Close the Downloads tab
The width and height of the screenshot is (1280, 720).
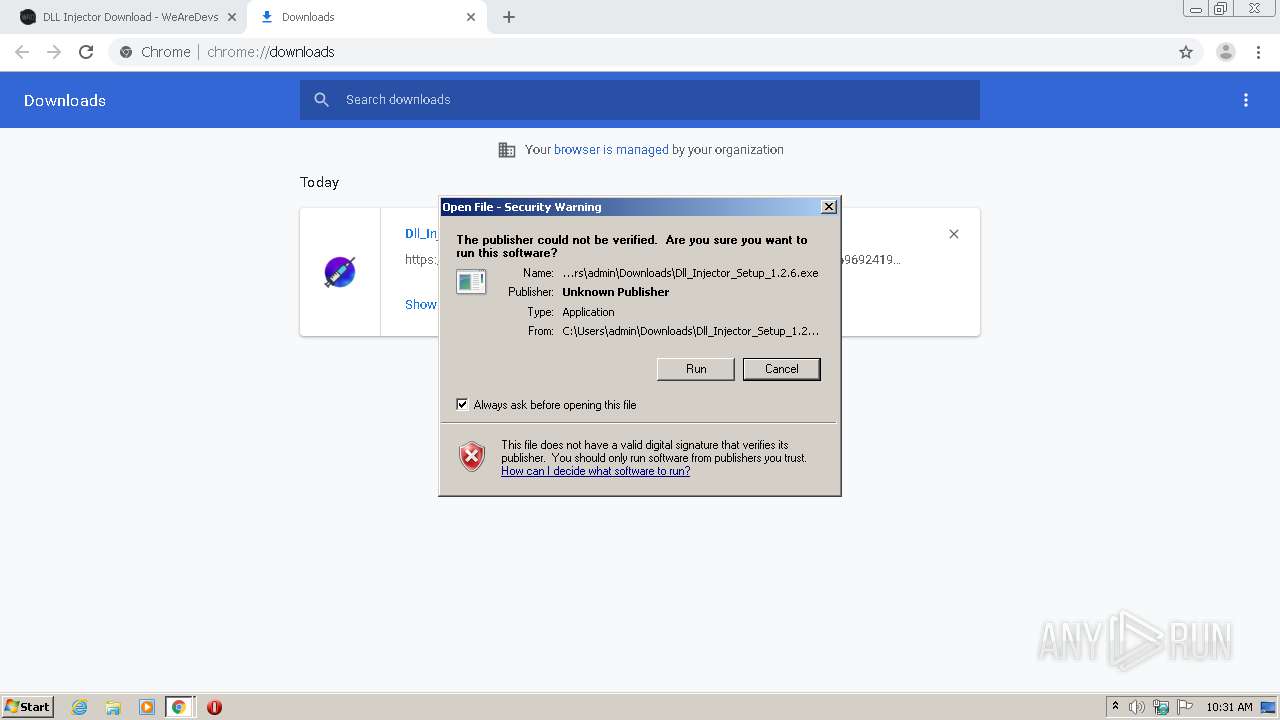[x=471, y=17]
